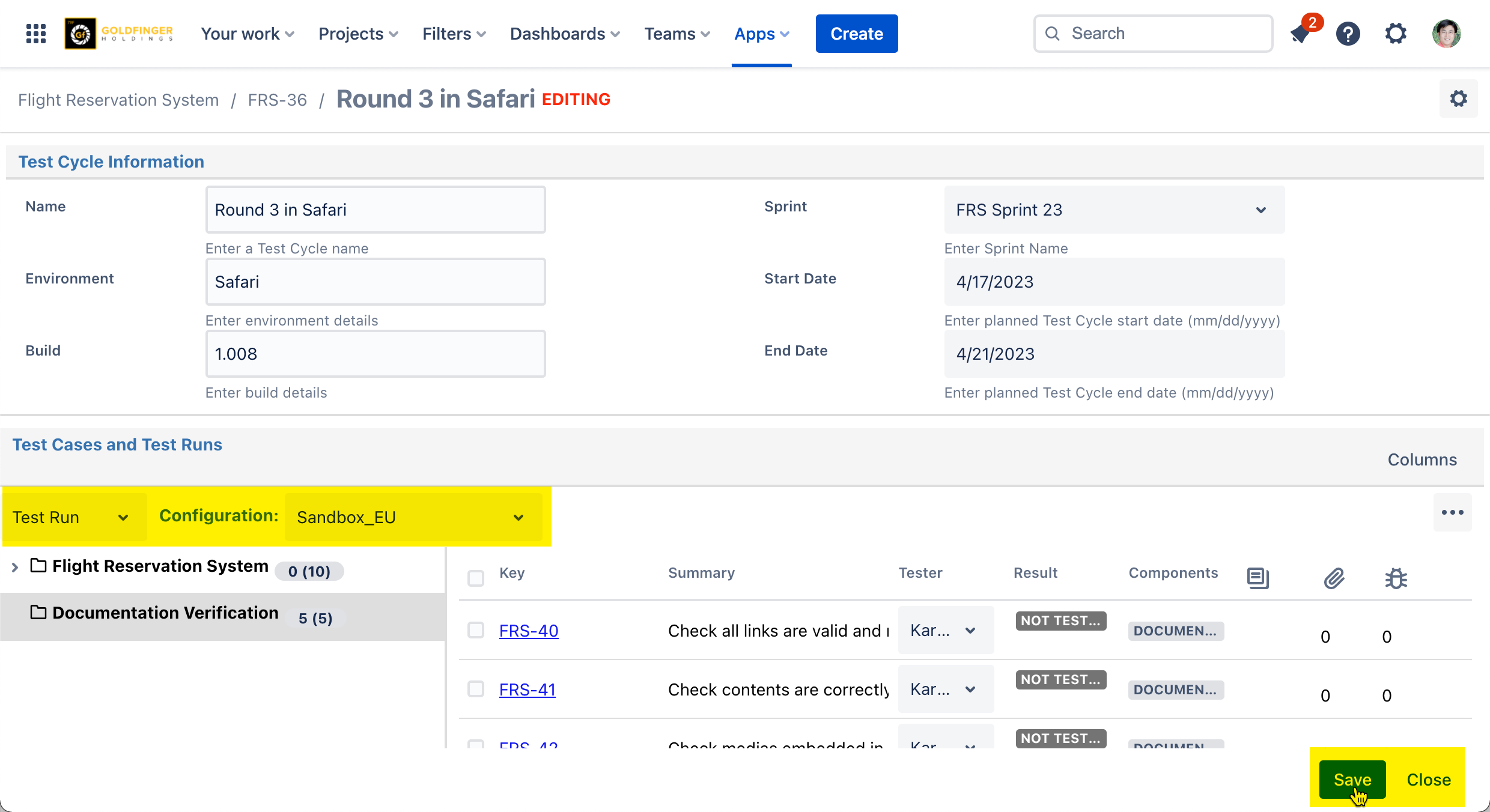1490x812 pixels.
Task: Open Jira settings gear in top bar
Action: [x=1396, y=34]
